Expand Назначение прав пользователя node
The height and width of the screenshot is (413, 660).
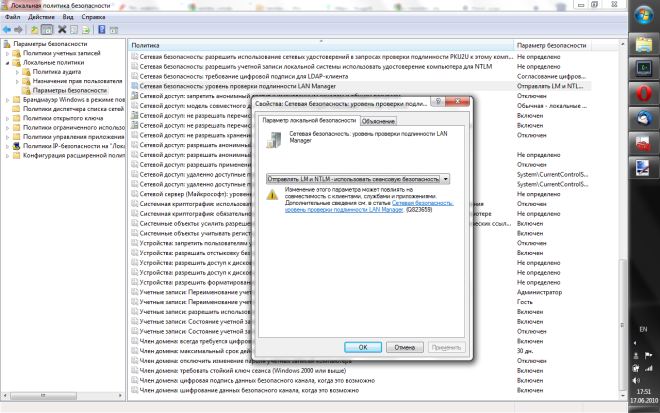[x=17, y=81]
